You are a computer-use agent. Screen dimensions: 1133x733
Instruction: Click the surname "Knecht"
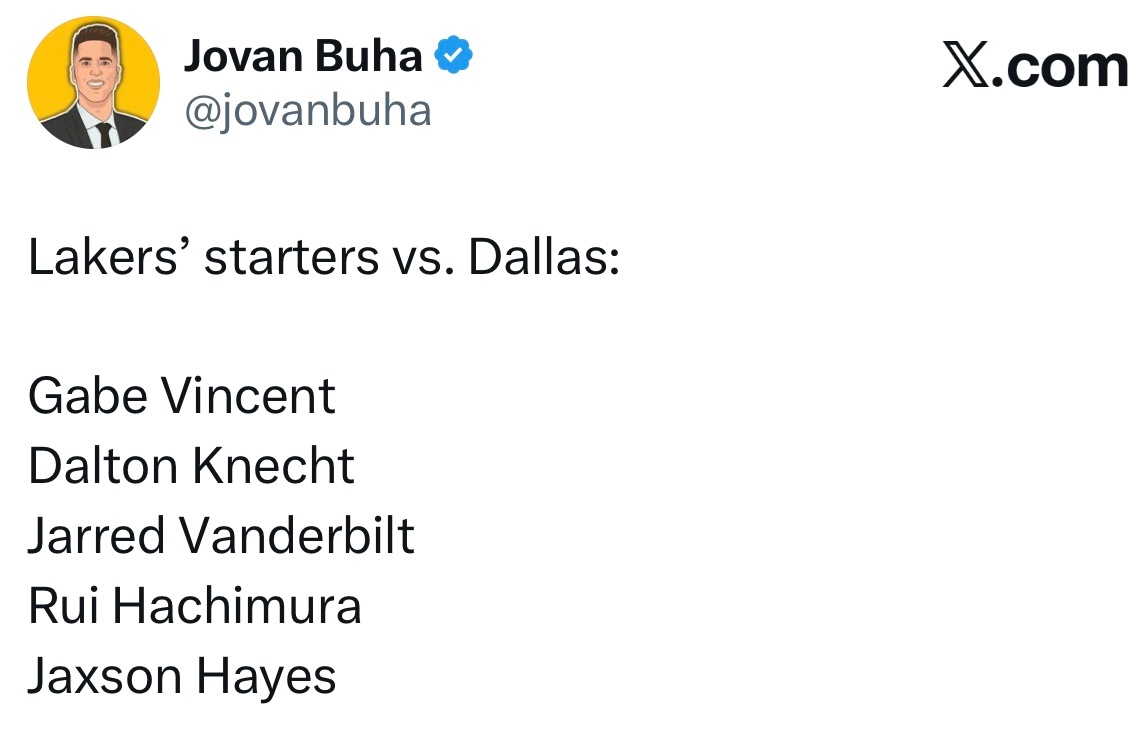pos(273,466)
